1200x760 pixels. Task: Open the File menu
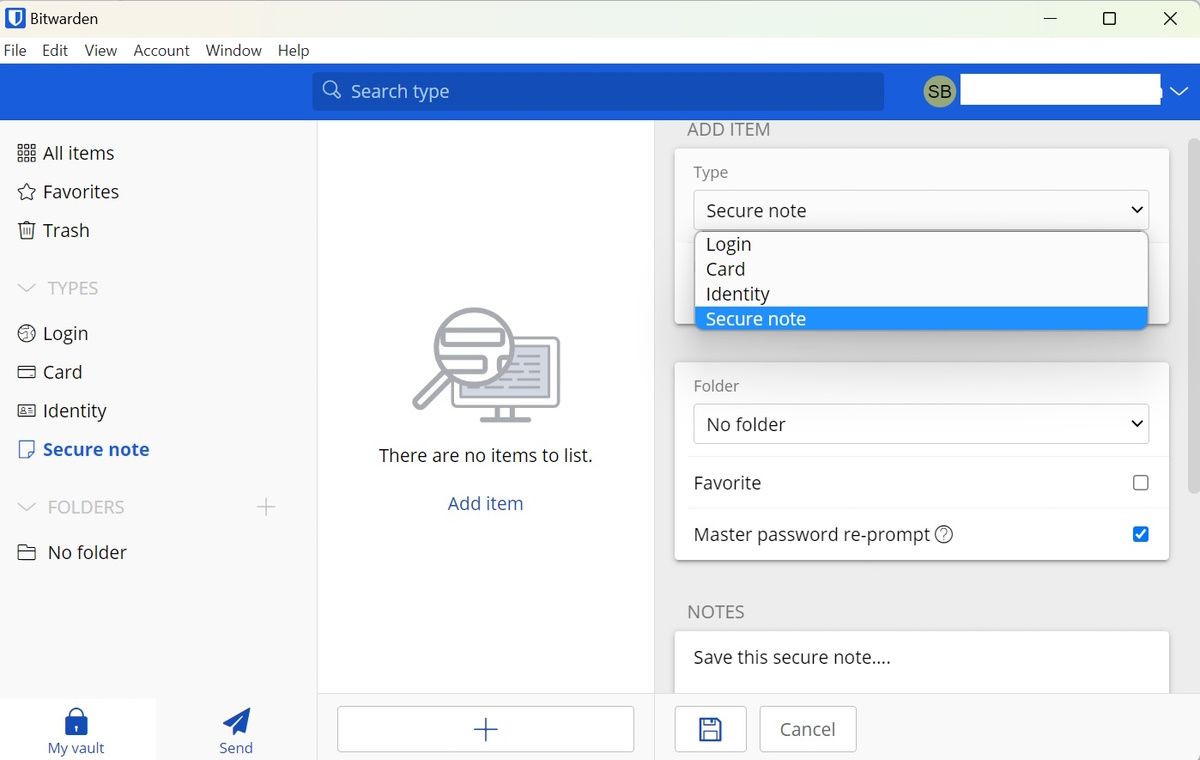[15, 50]
